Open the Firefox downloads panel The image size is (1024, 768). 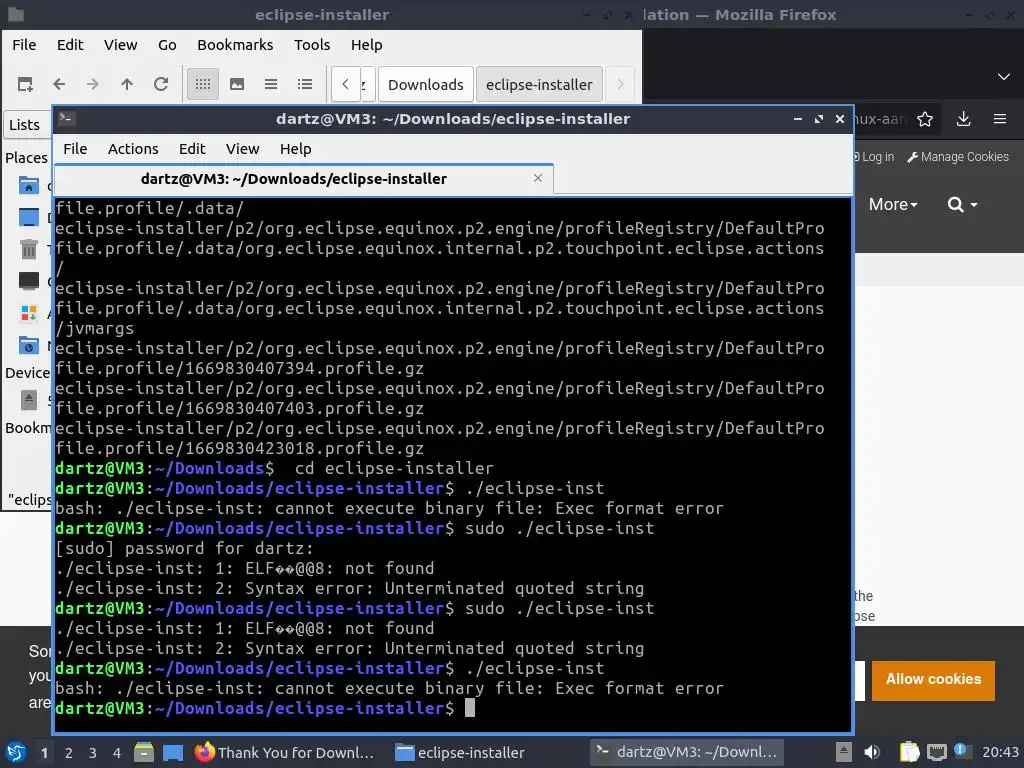click(x=963, y=119)
